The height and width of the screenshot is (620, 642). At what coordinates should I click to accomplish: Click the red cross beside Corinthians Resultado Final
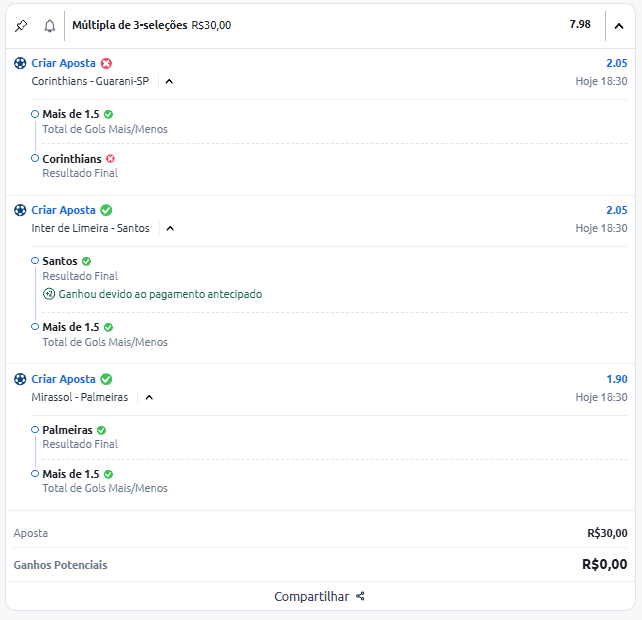tap(111, 158)
